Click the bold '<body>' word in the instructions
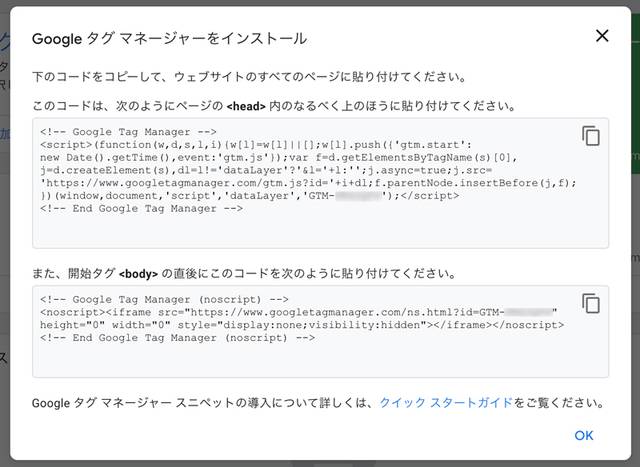Image resolution: width=640 pixels, height=467 pixels. (x=138, y=274)
